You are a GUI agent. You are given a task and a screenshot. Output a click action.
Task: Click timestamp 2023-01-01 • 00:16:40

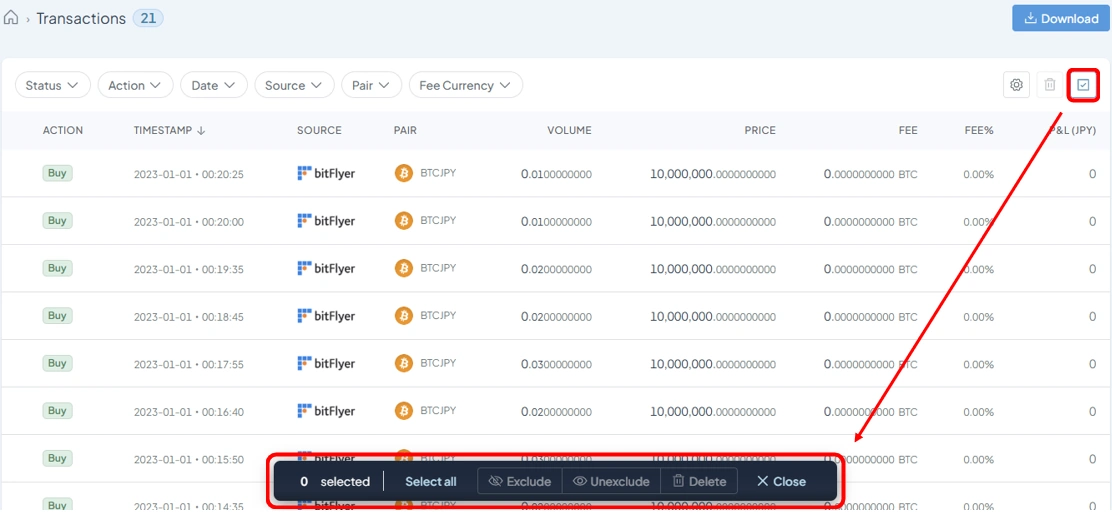(x=189, y=412)
